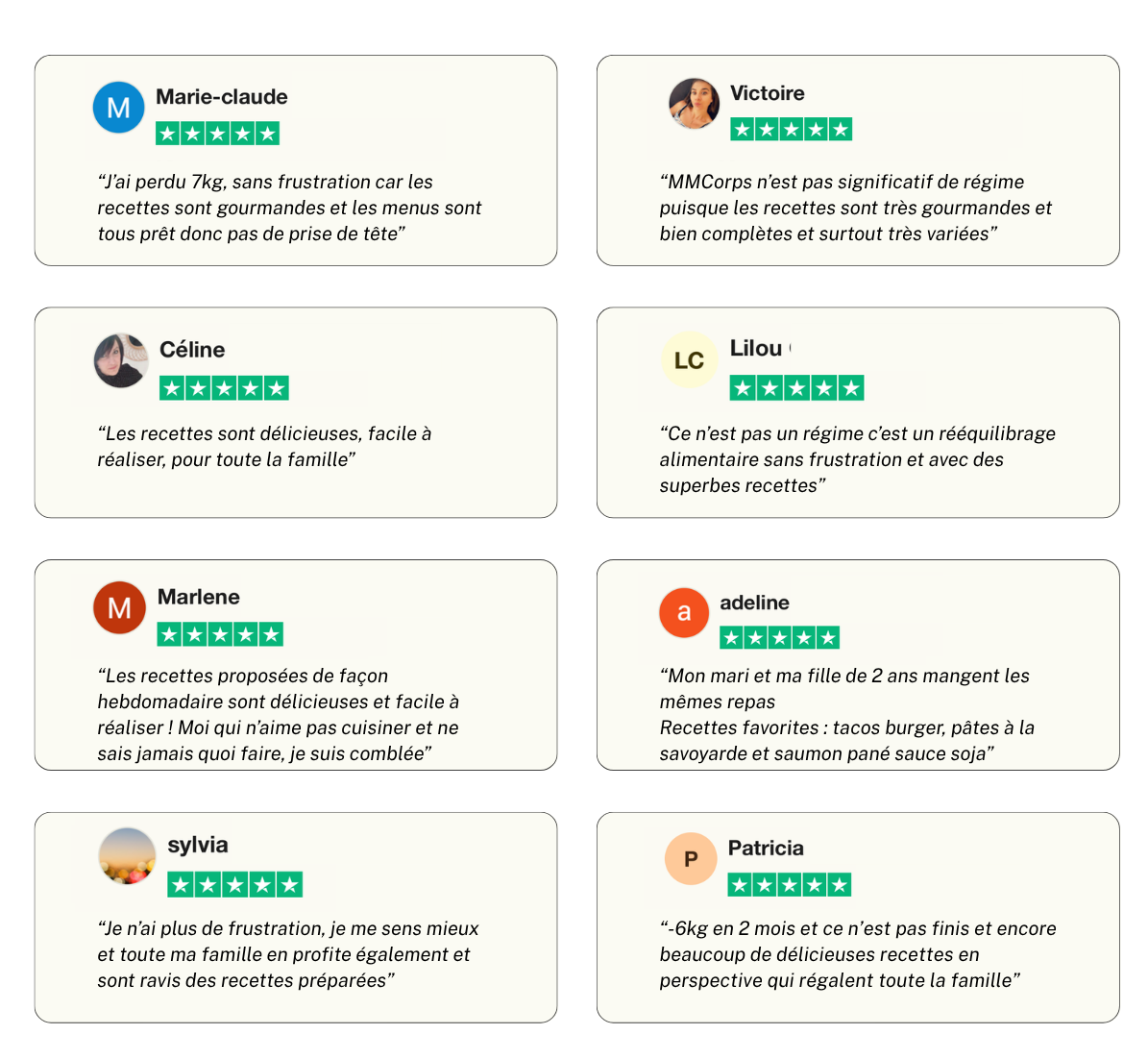Click adeline's orange avatar icon
This screenshot has height=1059, width=1148.
[684, 612]
